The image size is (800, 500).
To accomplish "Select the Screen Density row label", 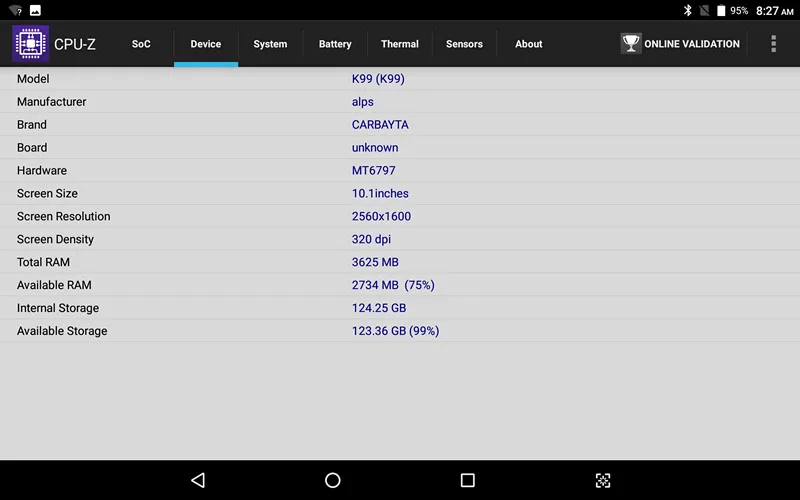I will (55, 239).
